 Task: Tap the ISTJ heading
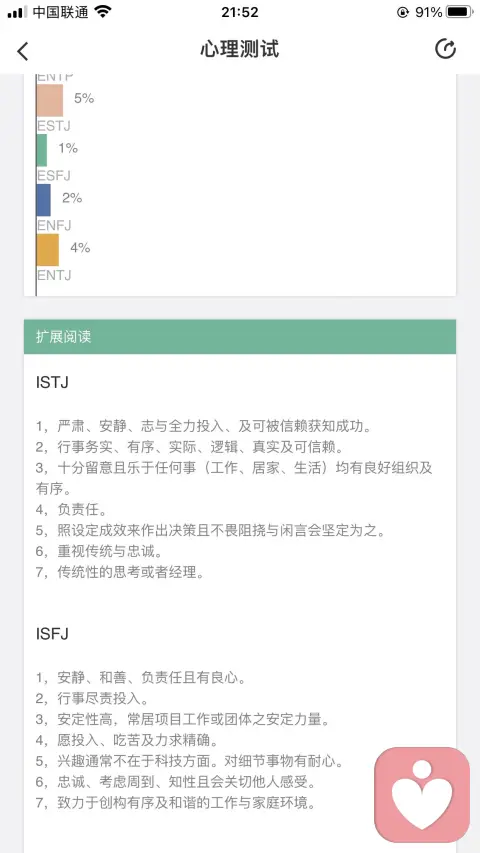[52, 382]
